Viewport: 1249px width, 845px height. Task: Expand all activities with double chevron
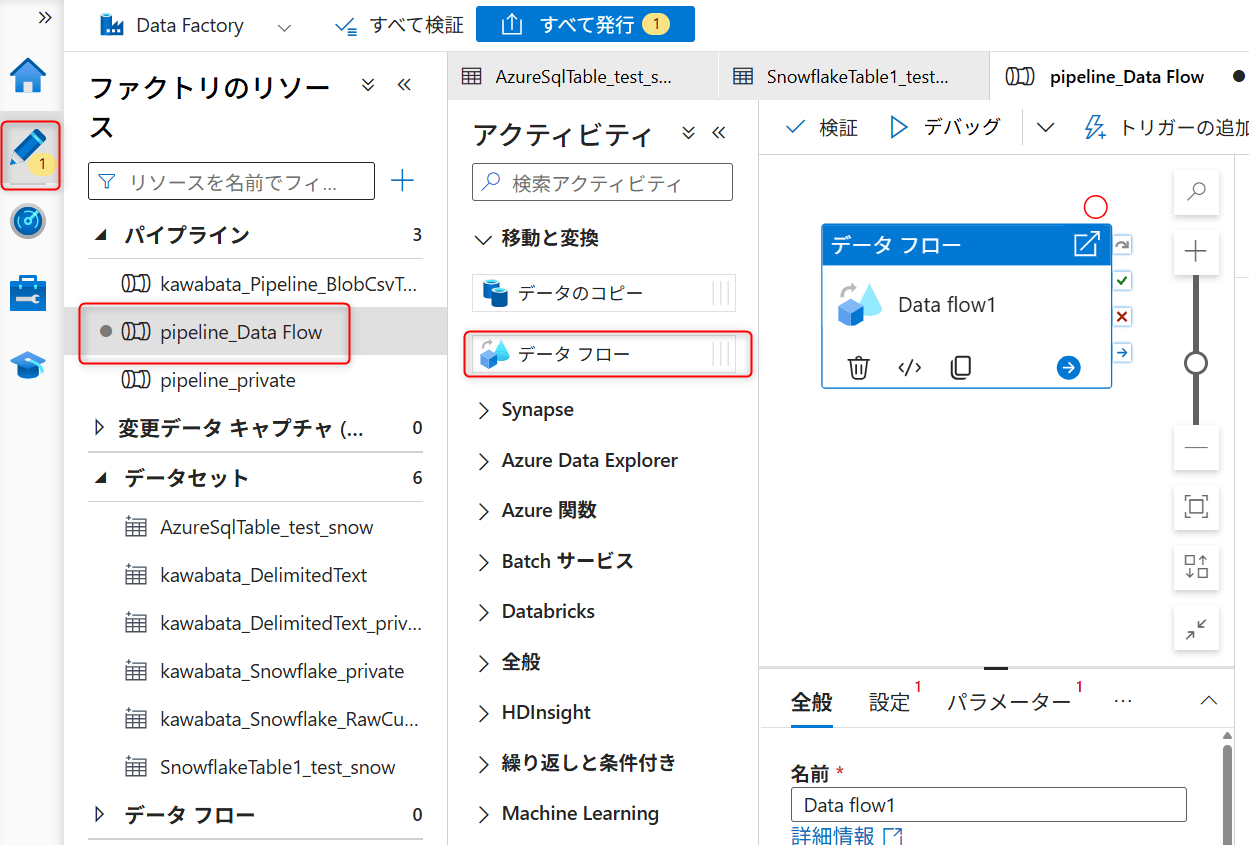coord(688,133)
